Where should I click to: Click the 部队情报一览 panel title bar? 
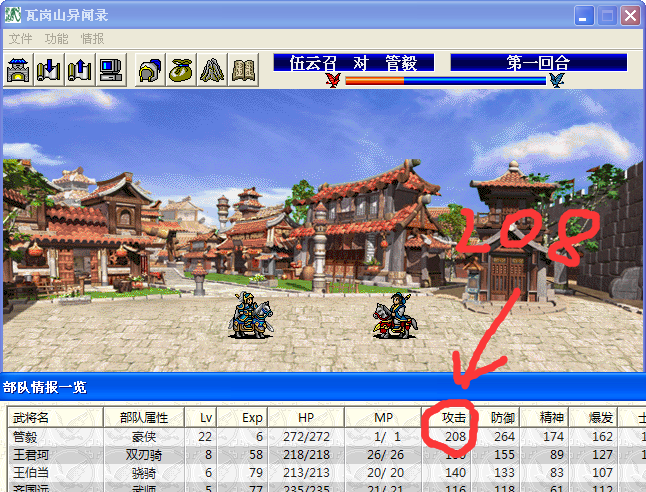tap(323, 387)
